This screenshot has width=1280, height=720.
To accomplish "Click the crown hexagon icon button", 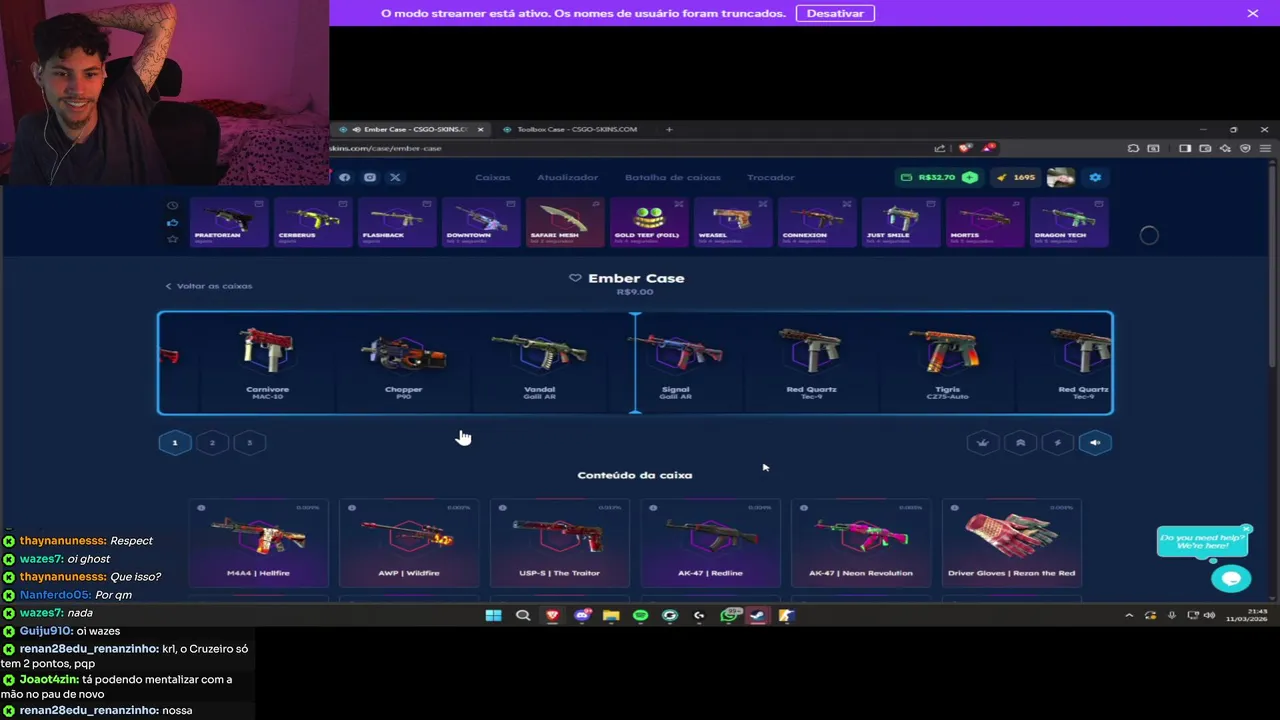I will point(983,442).
